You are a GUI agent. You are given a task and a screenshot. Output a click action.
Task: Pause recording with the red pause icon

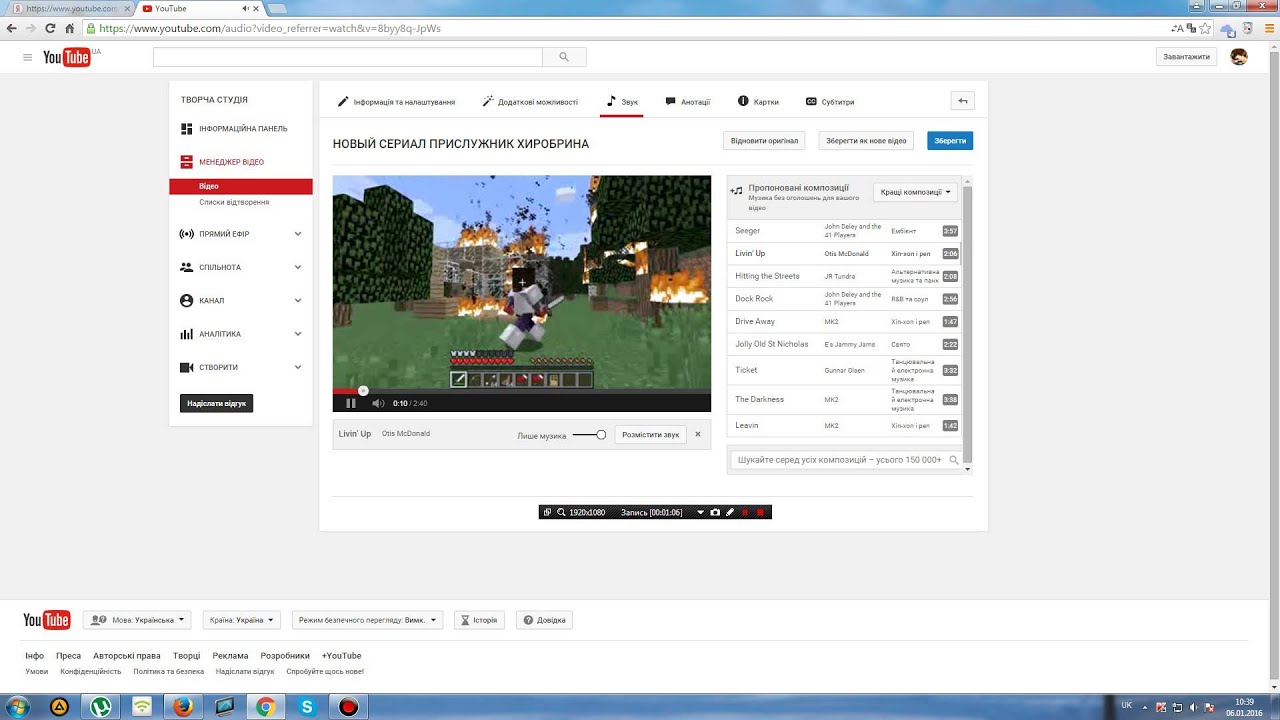click(x=745, y=512)
